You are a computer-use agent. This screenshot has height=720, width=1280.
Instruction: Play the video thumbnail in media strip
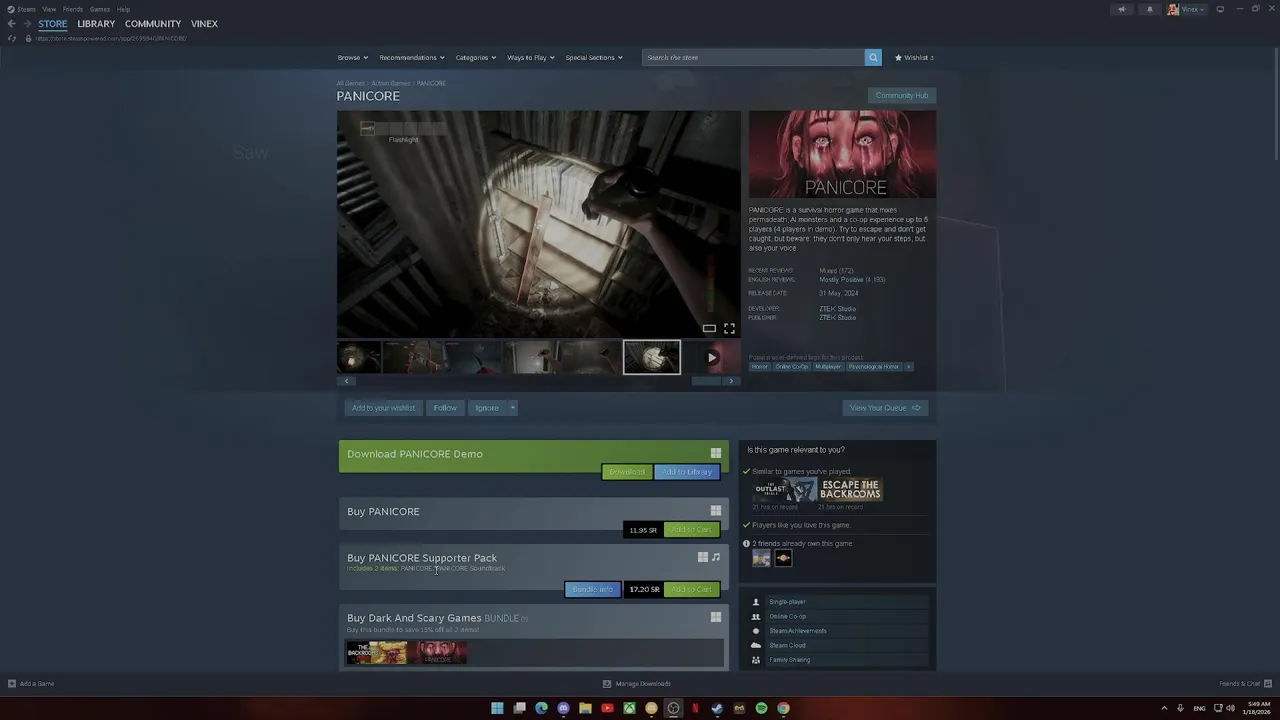click(x=712, y=357)
